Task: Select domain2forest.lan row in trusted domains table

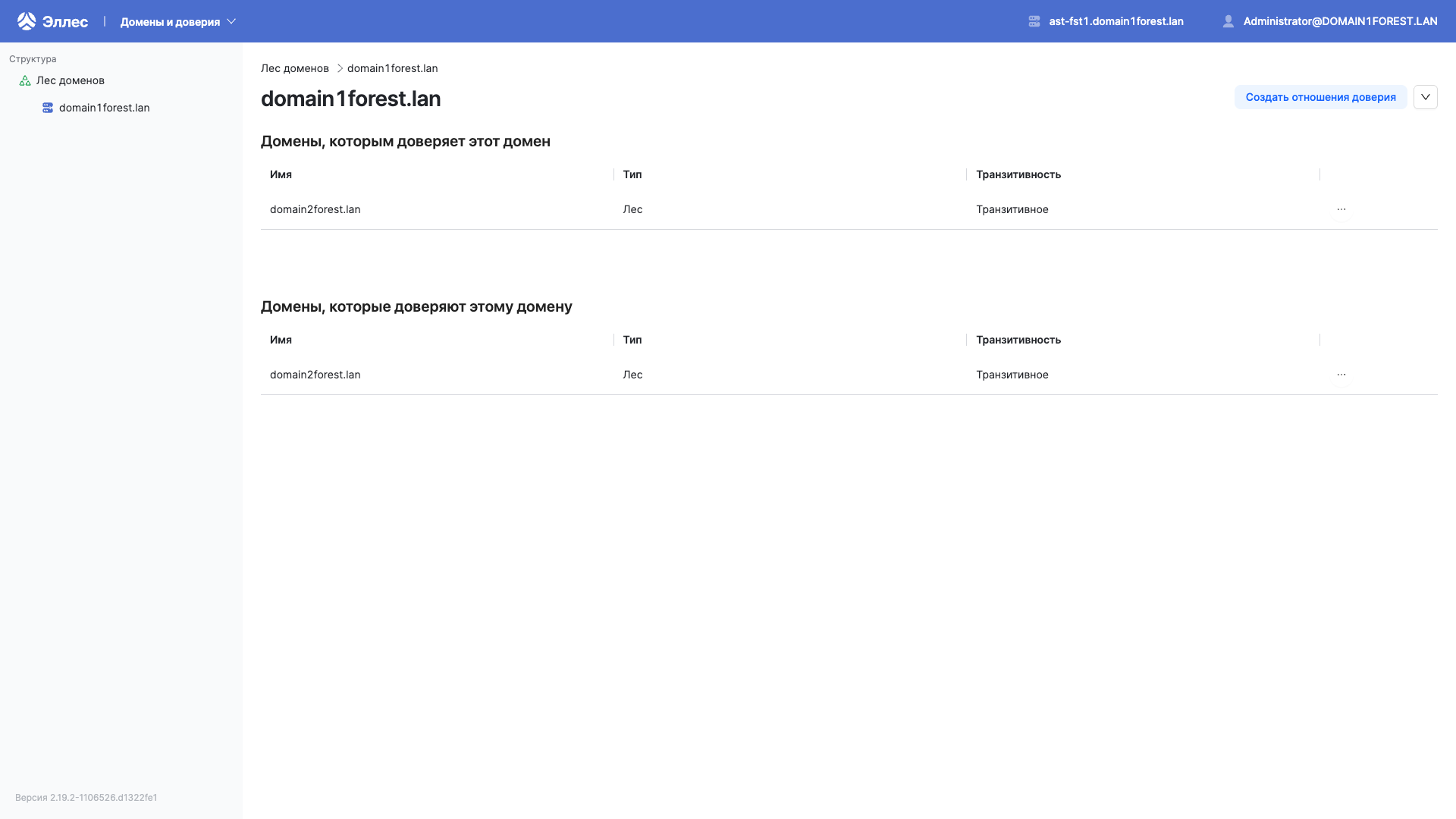Action: 315,209
